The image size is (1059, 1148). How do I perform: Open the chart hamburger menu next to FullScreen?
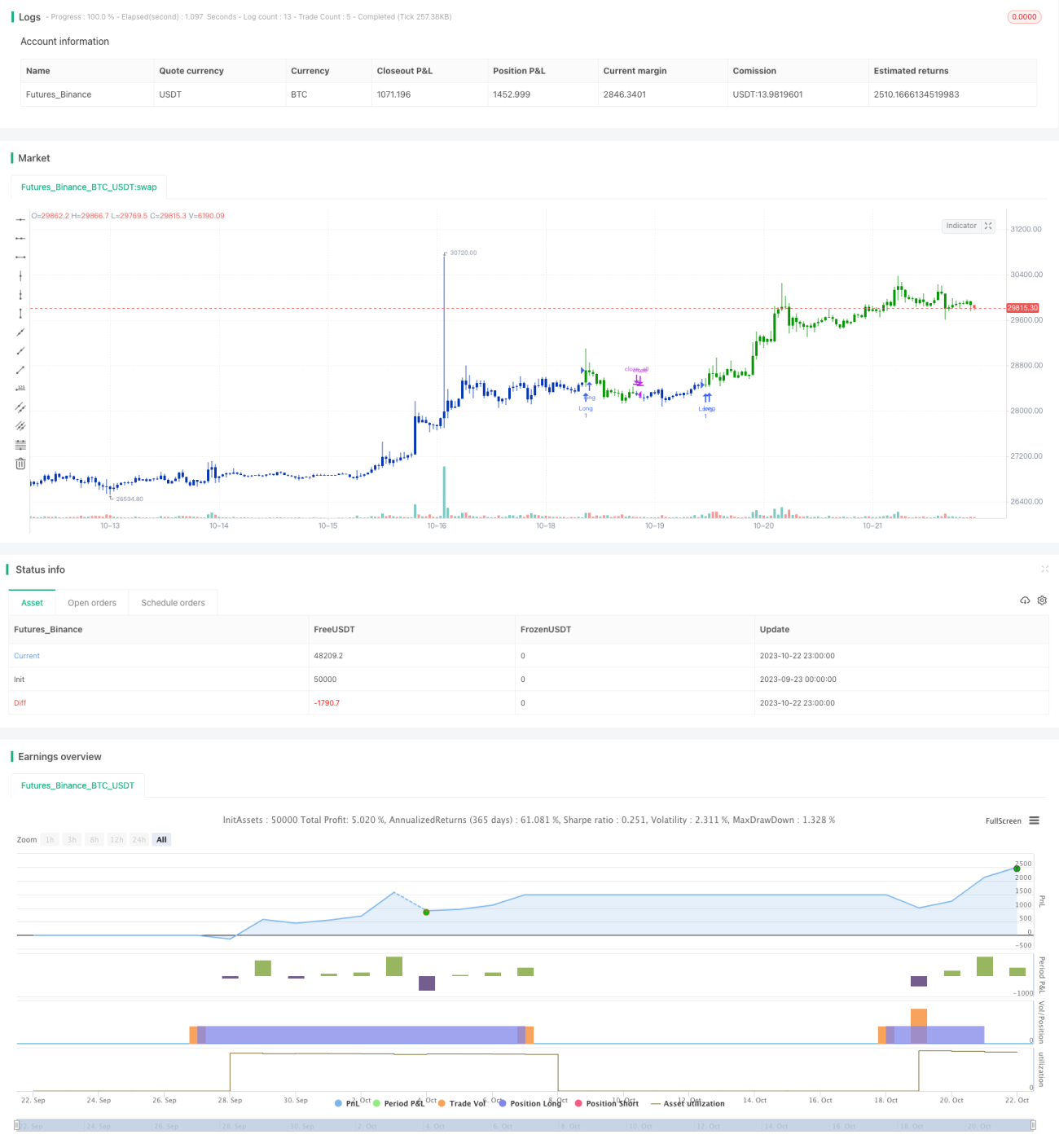[1034, 820]
